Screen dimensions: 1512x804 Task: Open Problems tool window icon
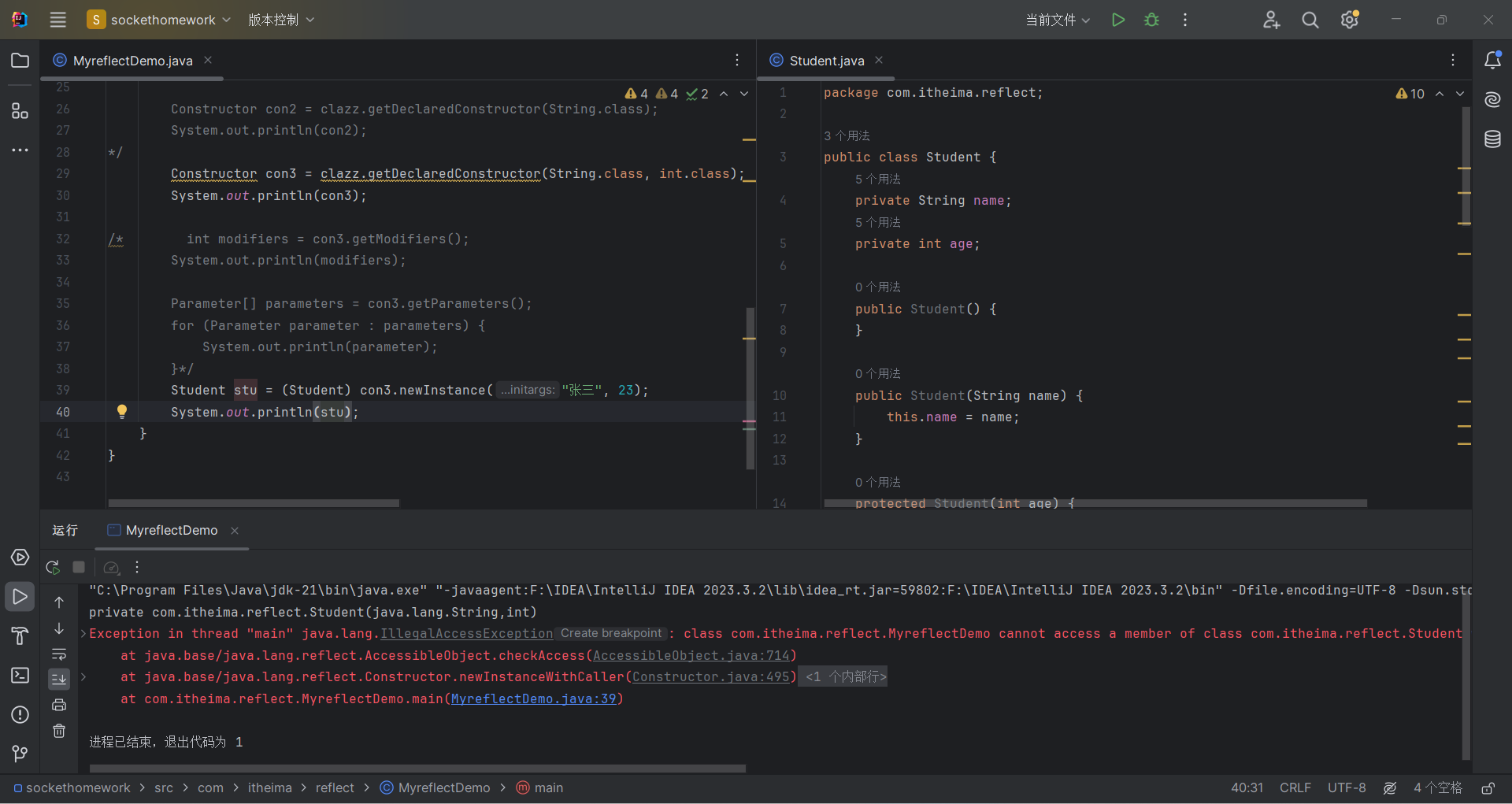pos(20,715)
